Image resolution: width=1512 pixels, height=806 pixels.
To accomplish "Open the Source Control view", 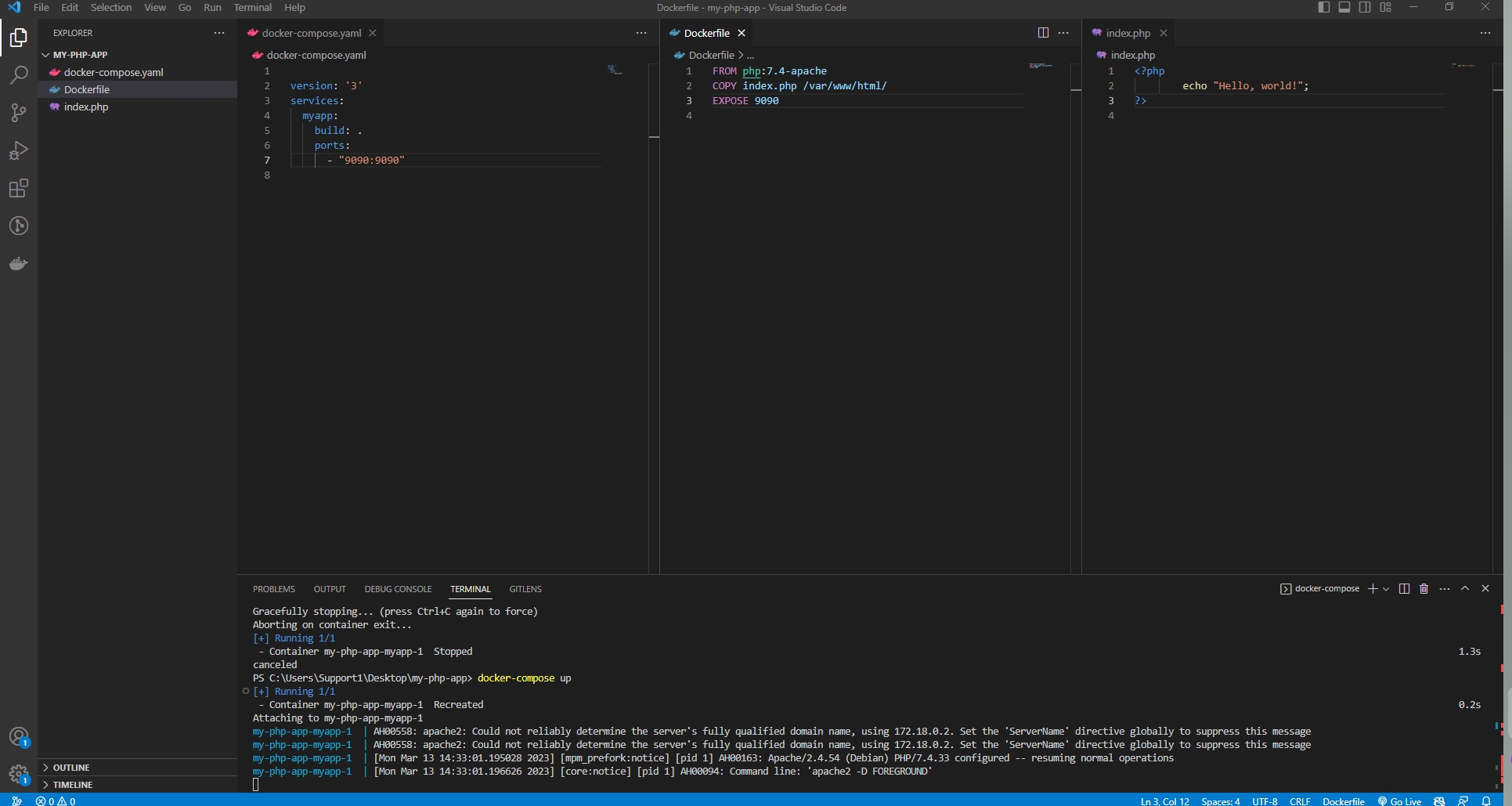I will [x=19, y=113].
